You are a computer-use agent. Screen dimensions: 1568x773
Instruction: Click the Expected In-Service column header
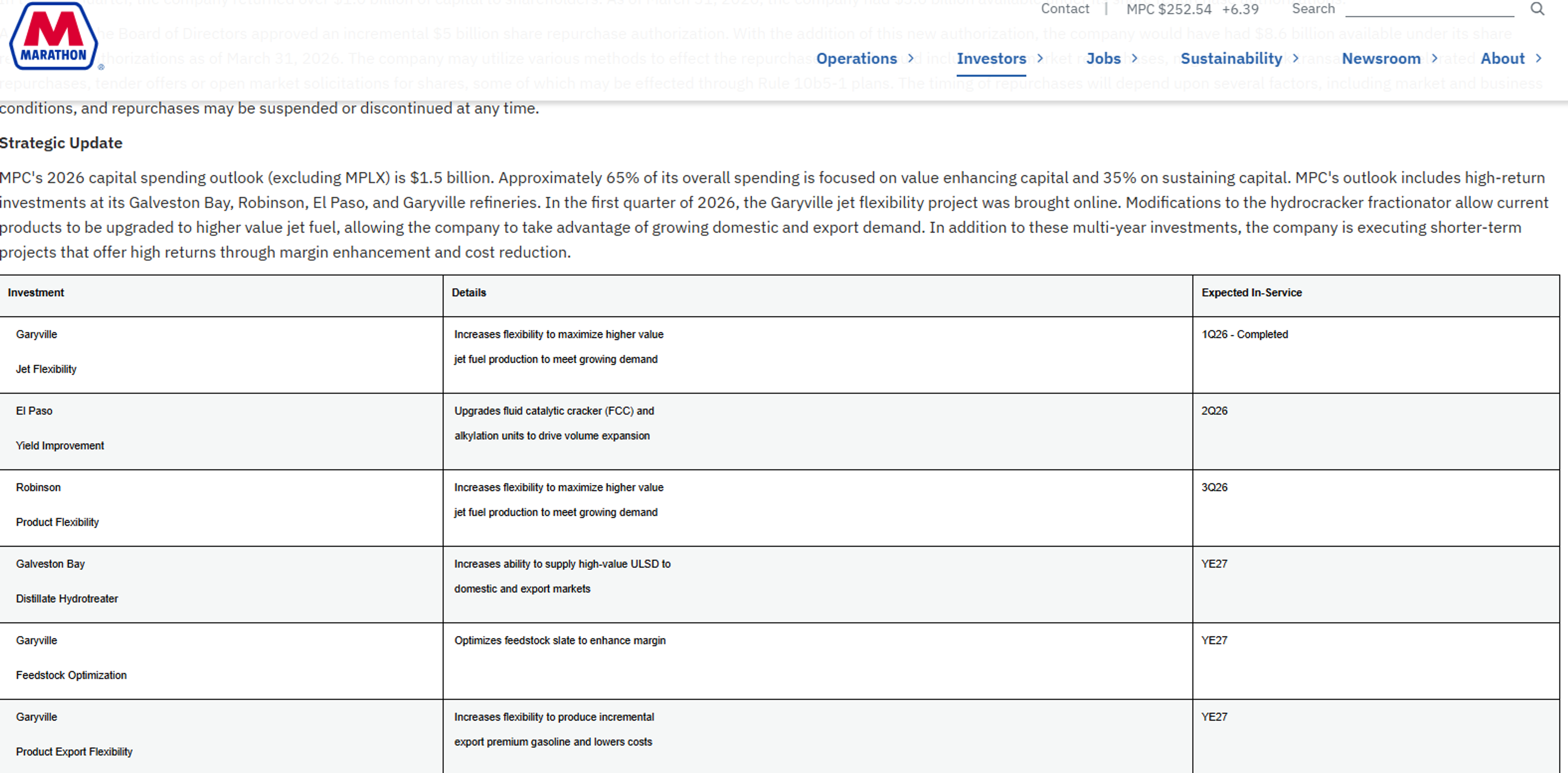[1252, 293]
